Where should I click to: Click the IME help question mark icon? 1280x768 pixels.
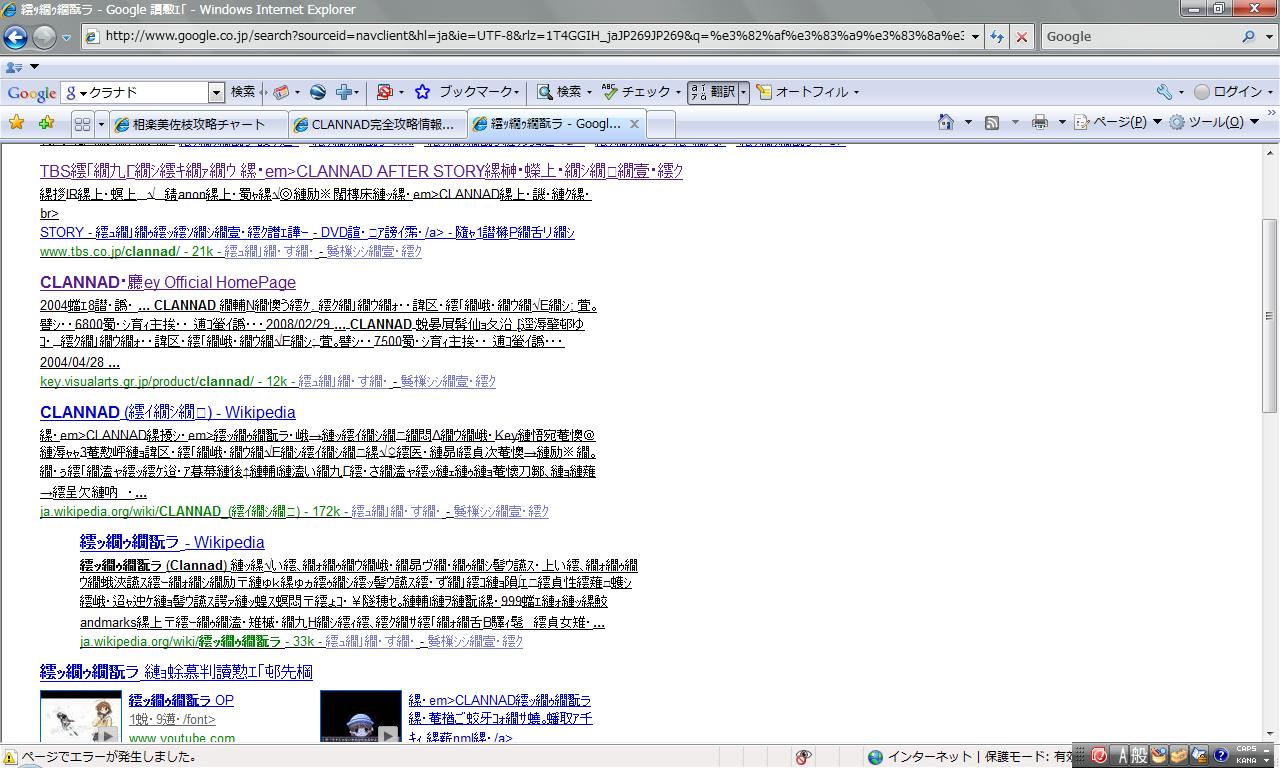tap(1221, 755)
